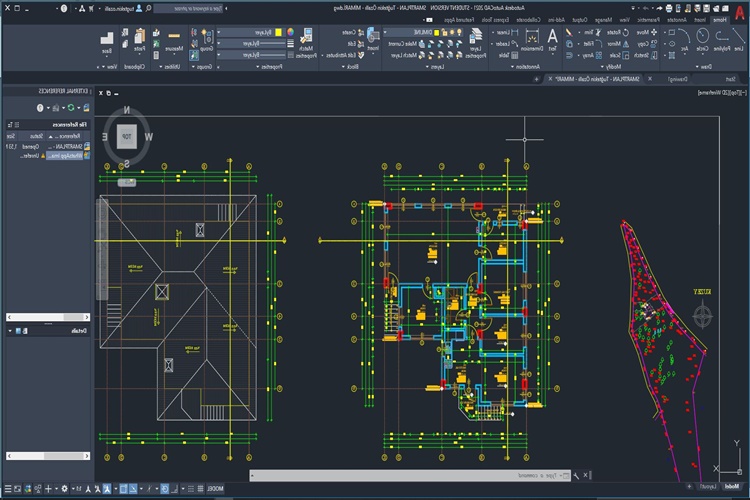Open the DIMLINE layer dropdown

coord(385,32)
